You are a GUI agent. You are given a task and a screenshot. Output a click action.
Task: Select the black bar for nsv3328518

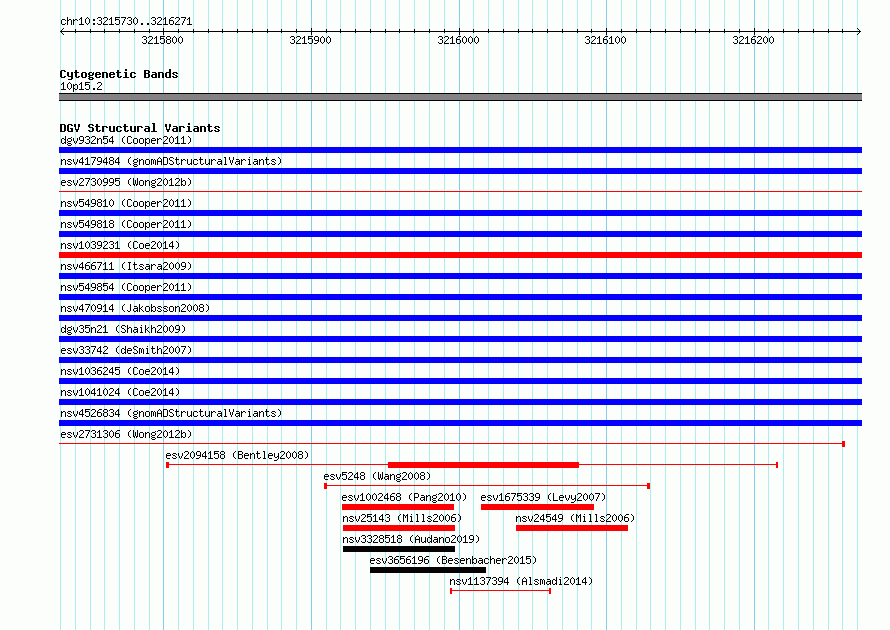[398, 549]
